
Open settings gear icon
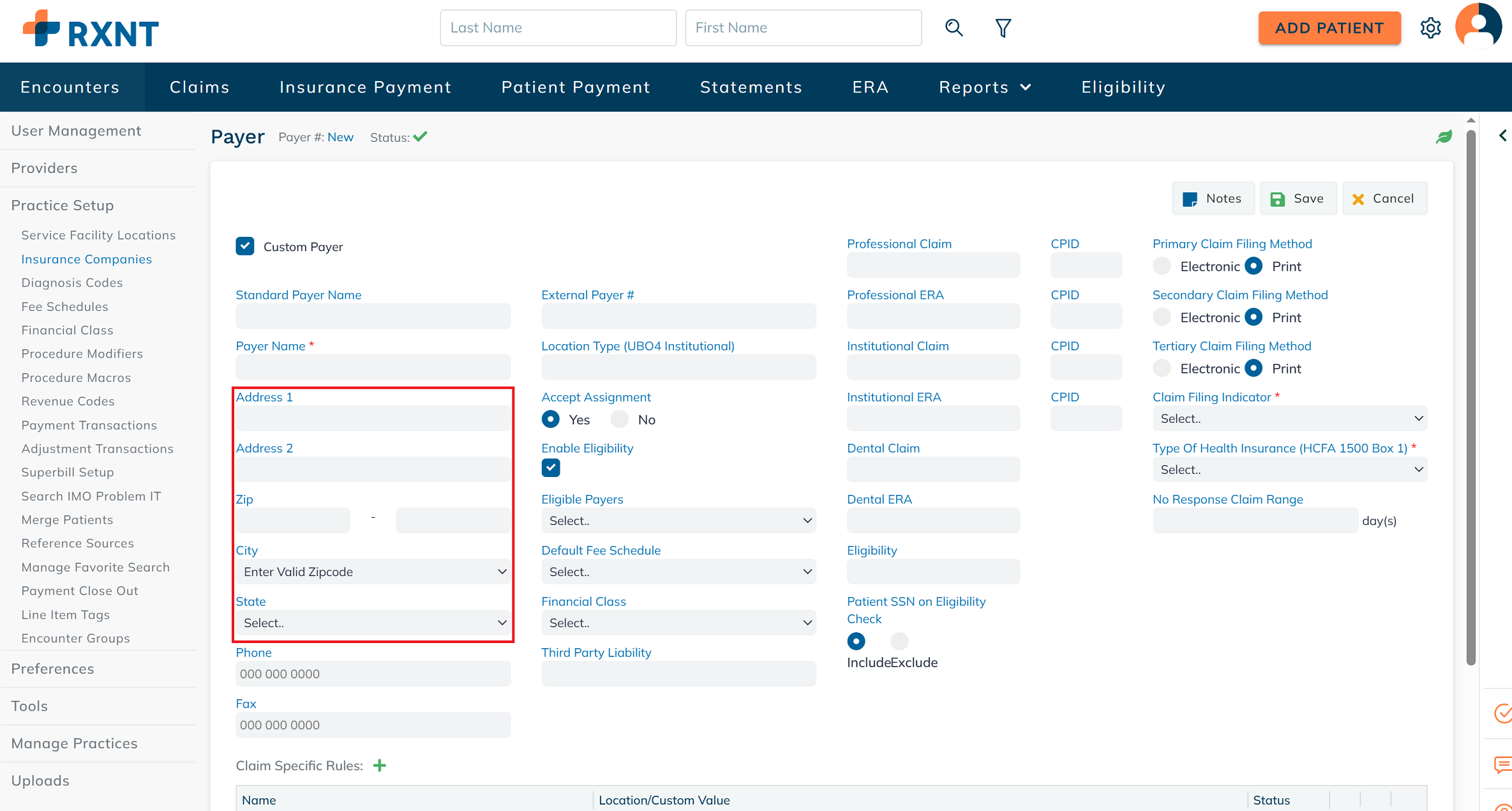(1430, 28)
